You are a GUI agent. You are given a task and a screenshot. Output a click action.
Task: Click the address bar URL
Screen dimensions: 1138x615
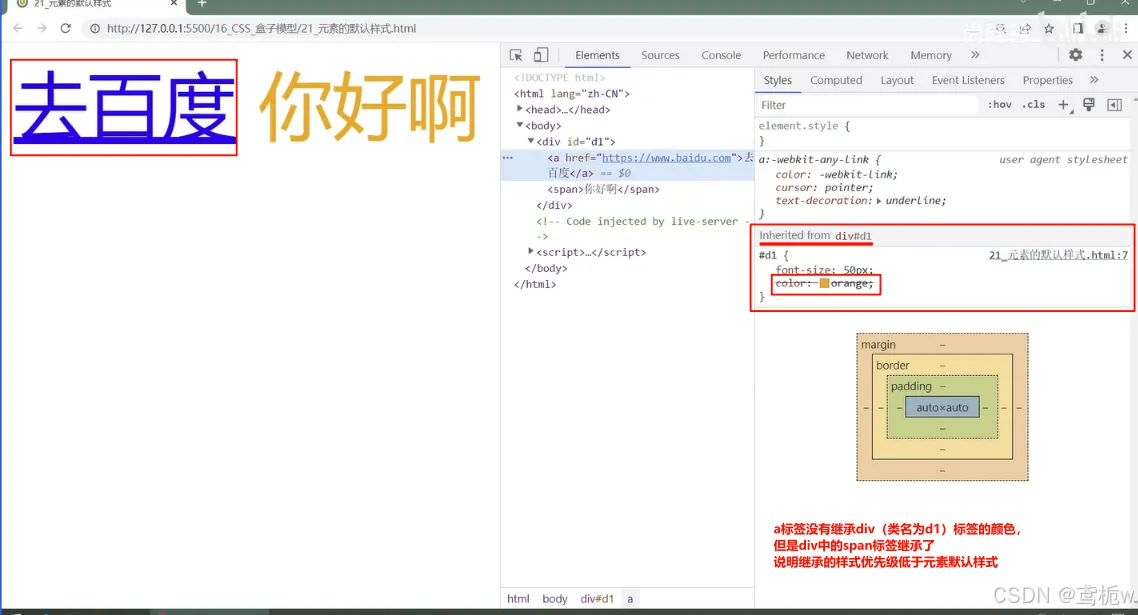[x=261, y=28]
